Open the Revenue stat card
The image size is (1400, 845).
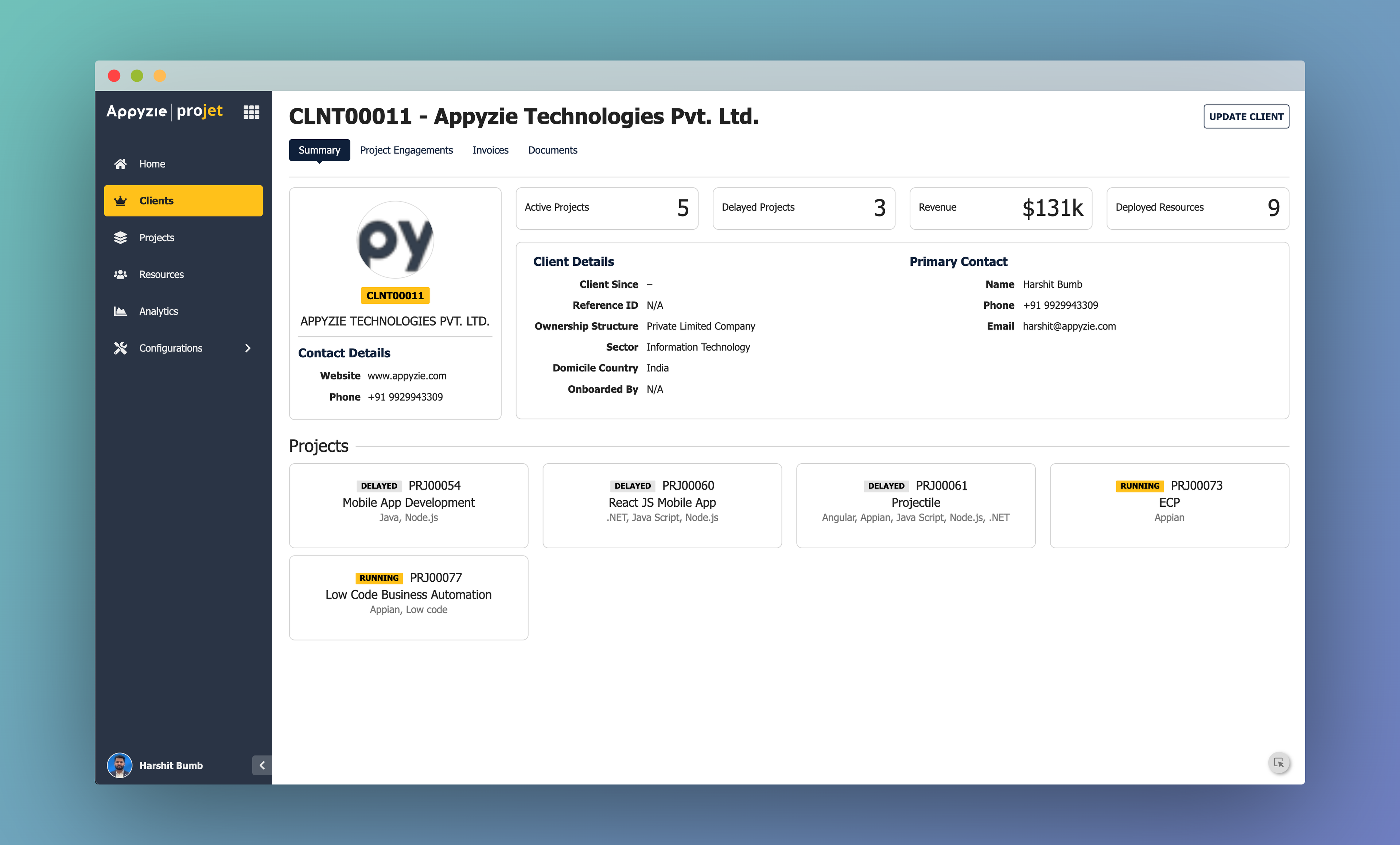tap(1000, 208)
